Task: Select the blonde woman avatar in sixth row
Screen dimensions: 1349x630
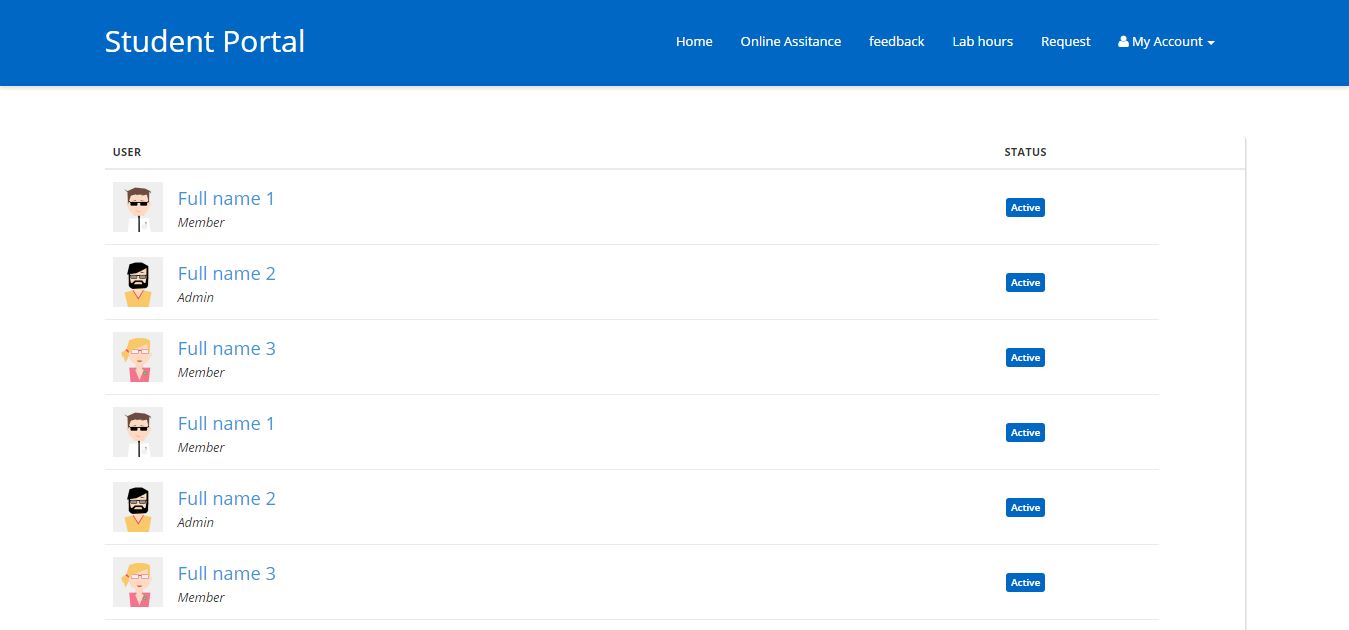Action: click(x=138, y=582)
